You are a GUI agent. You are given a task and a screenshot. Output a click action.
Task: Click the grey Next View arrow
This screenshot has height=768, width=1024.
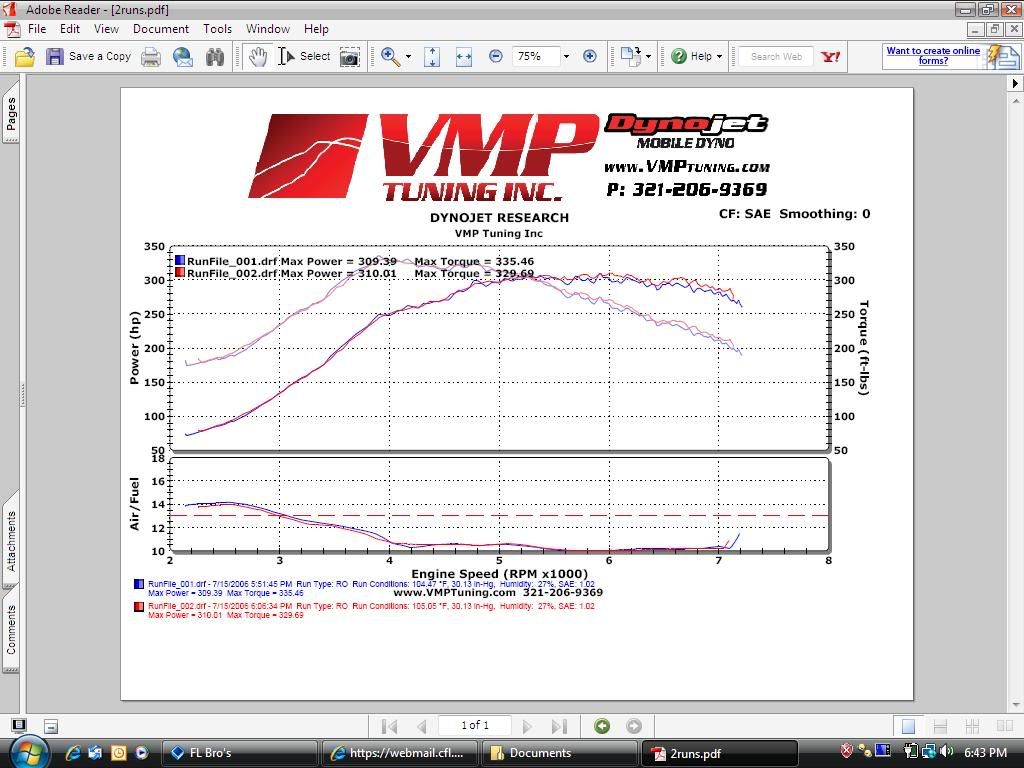coord(633,726)
